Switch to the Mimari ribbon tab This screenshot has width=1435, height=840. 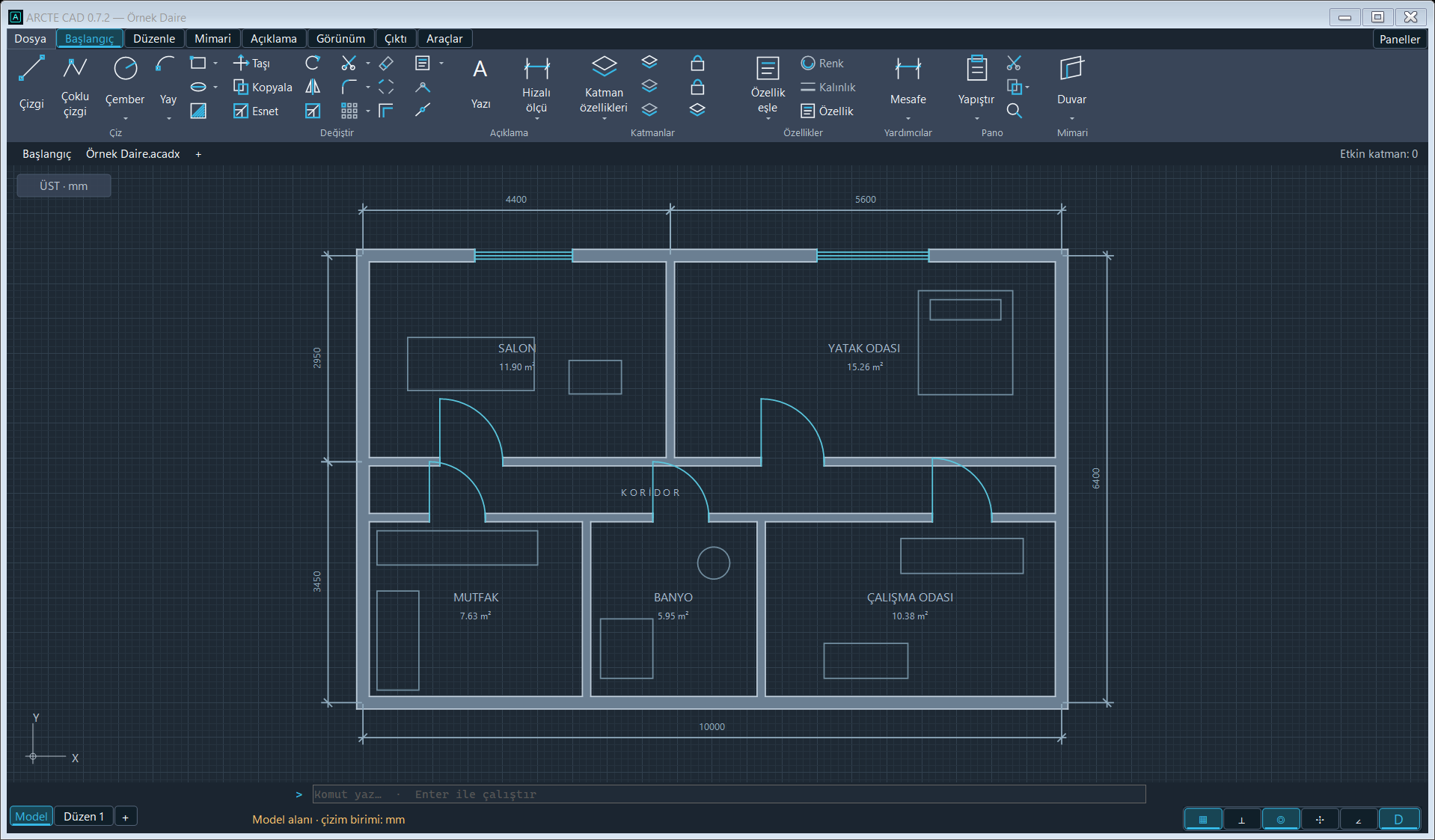coord(212,38)
